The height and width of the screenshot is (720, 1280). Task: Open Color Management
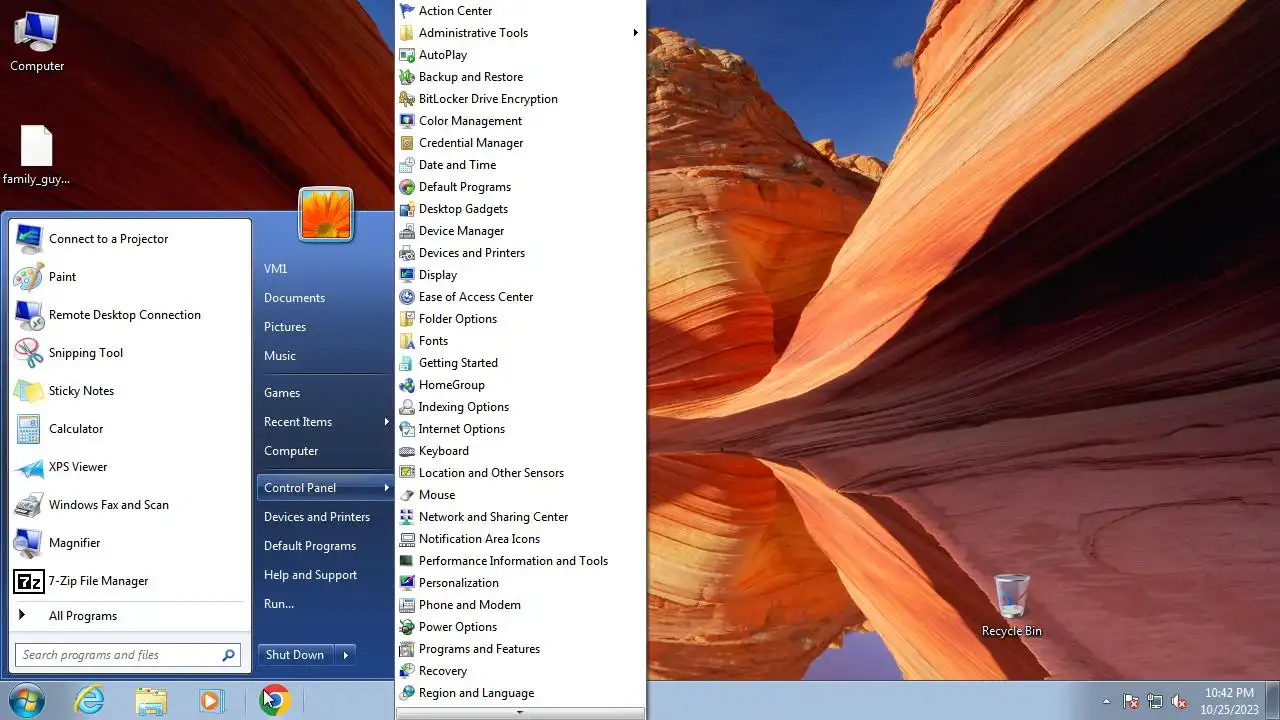coord(520,121)
